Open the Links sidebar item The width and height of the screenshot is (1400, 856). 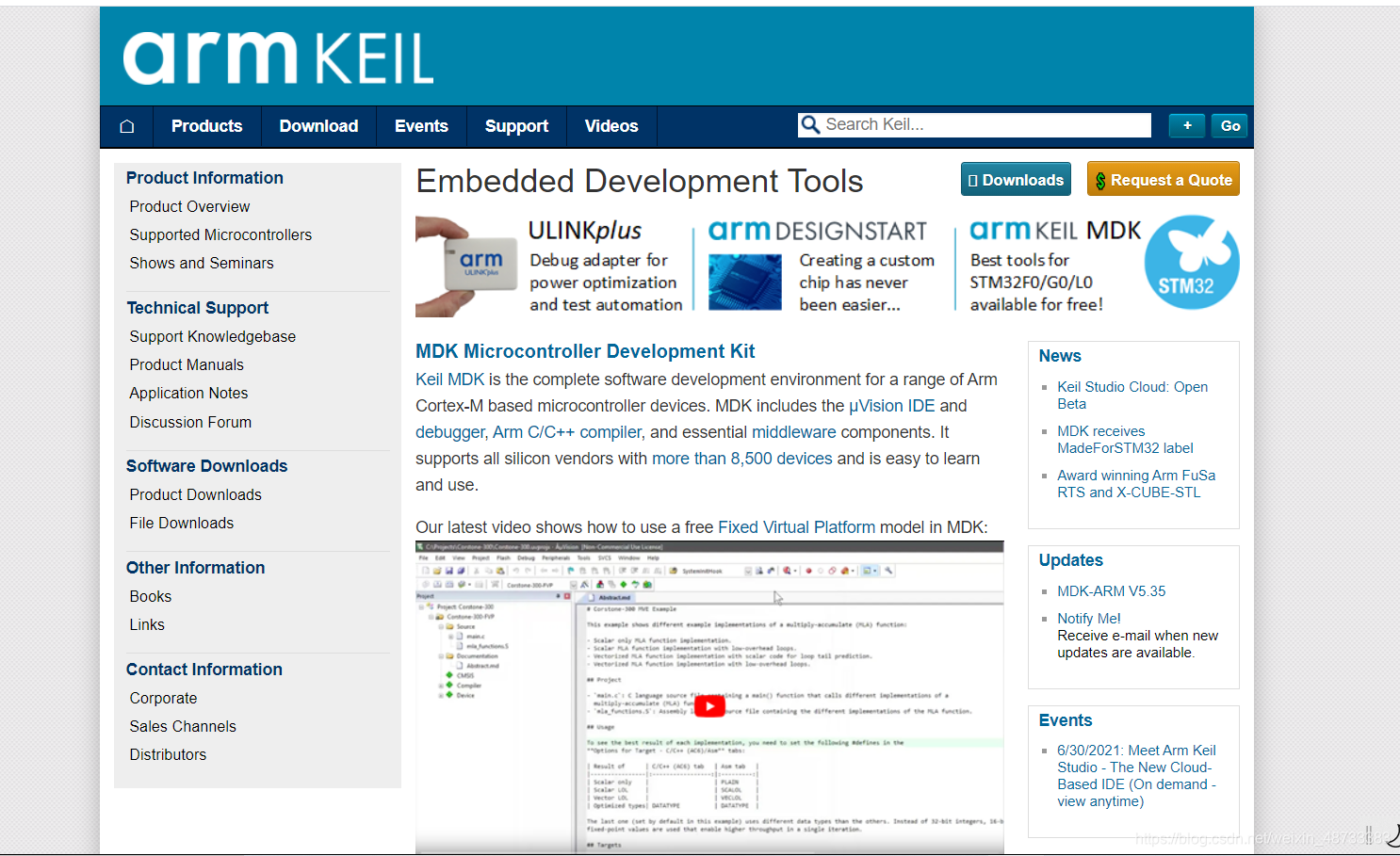147,625
